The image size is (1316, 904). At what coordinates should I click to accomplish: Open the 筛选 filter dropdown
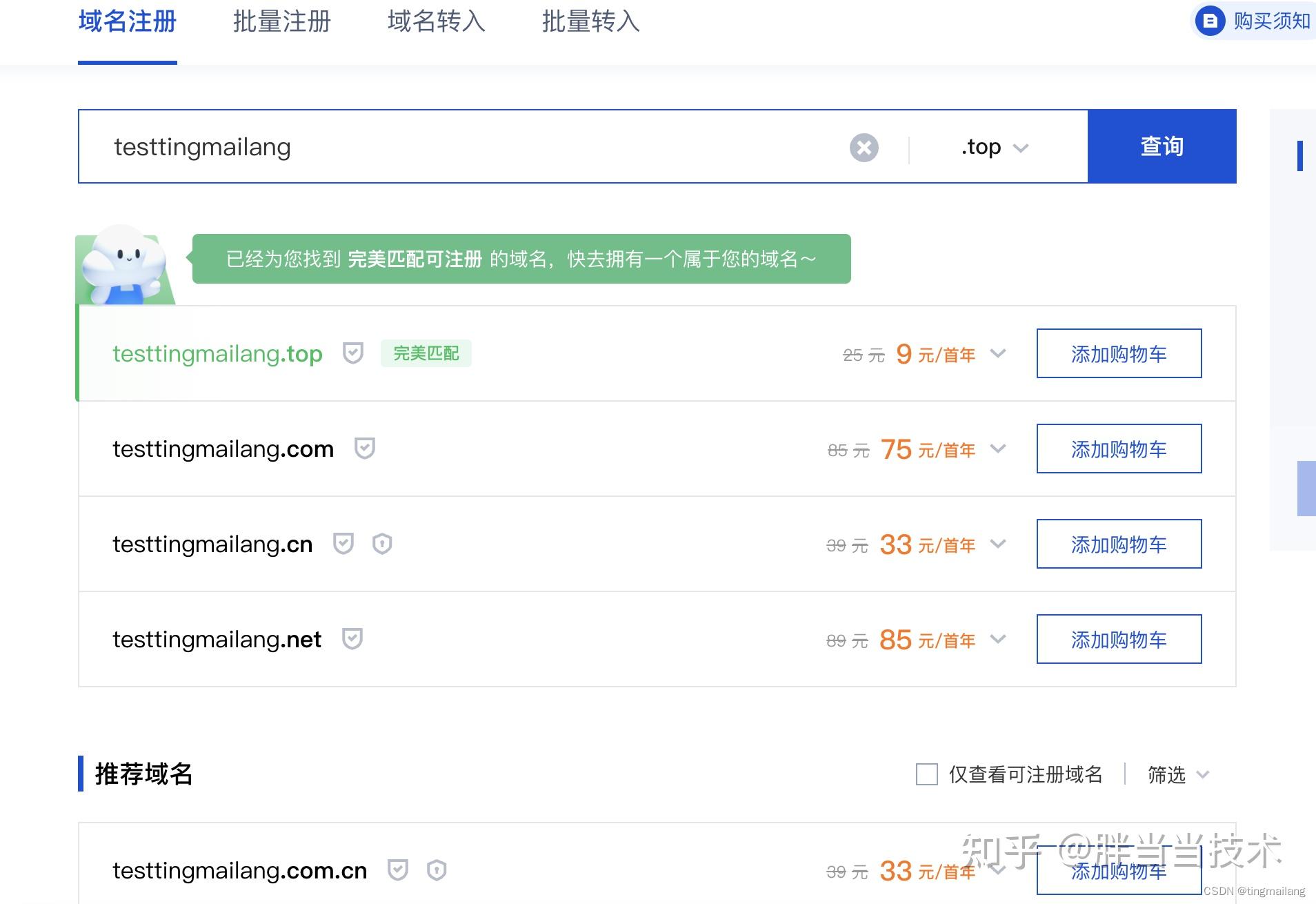(x=1179, y=774)
